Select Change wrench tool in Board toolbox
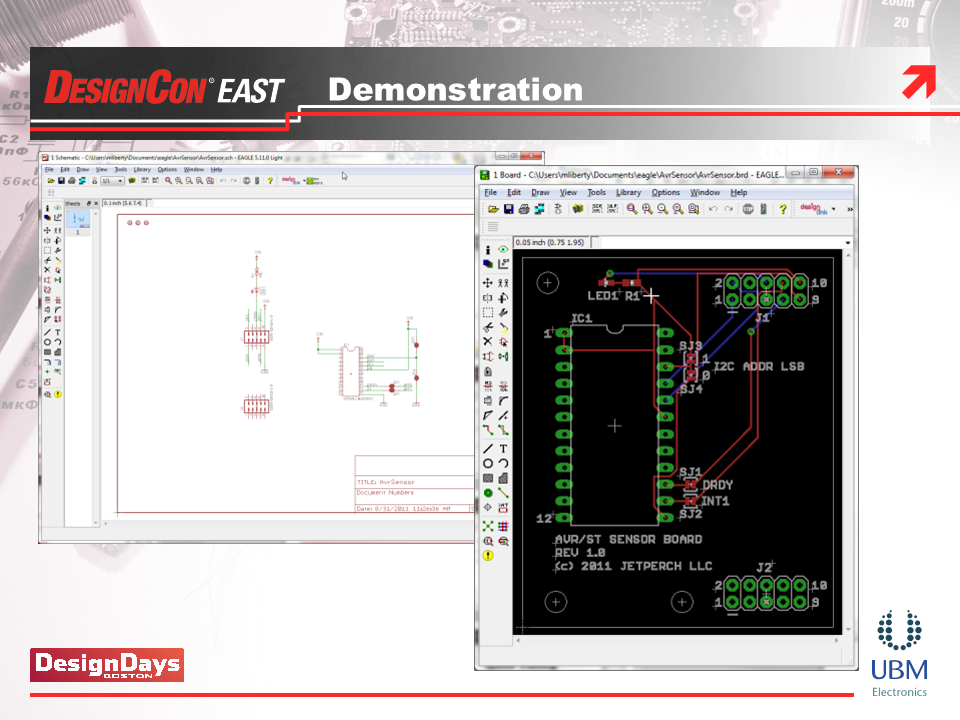This screenshot has height=720, width=960. click(x=503, y=313)
